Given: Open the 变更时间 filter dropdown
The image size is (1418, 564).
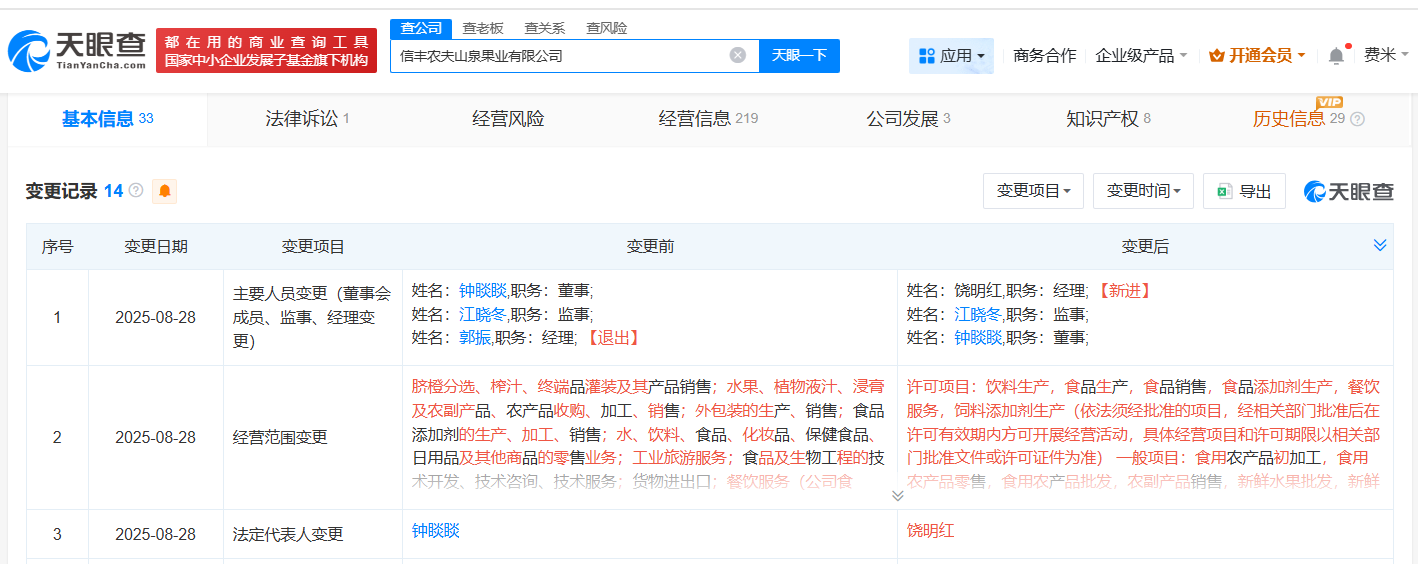Looking at the screenshot, I should click(x=1144, y=191).
